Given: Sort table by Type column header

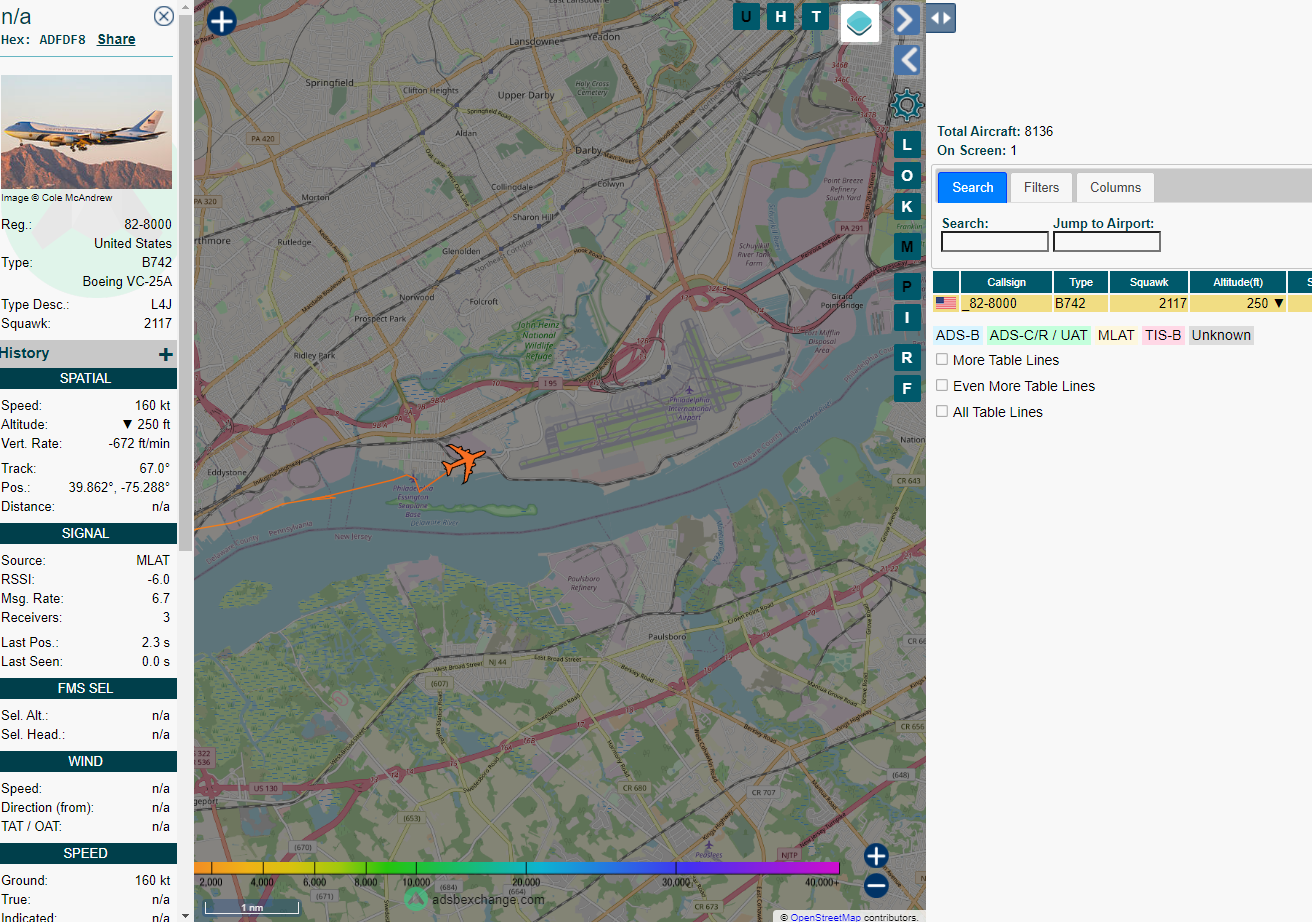Looking at the screenshot, I should (1081, 282).
